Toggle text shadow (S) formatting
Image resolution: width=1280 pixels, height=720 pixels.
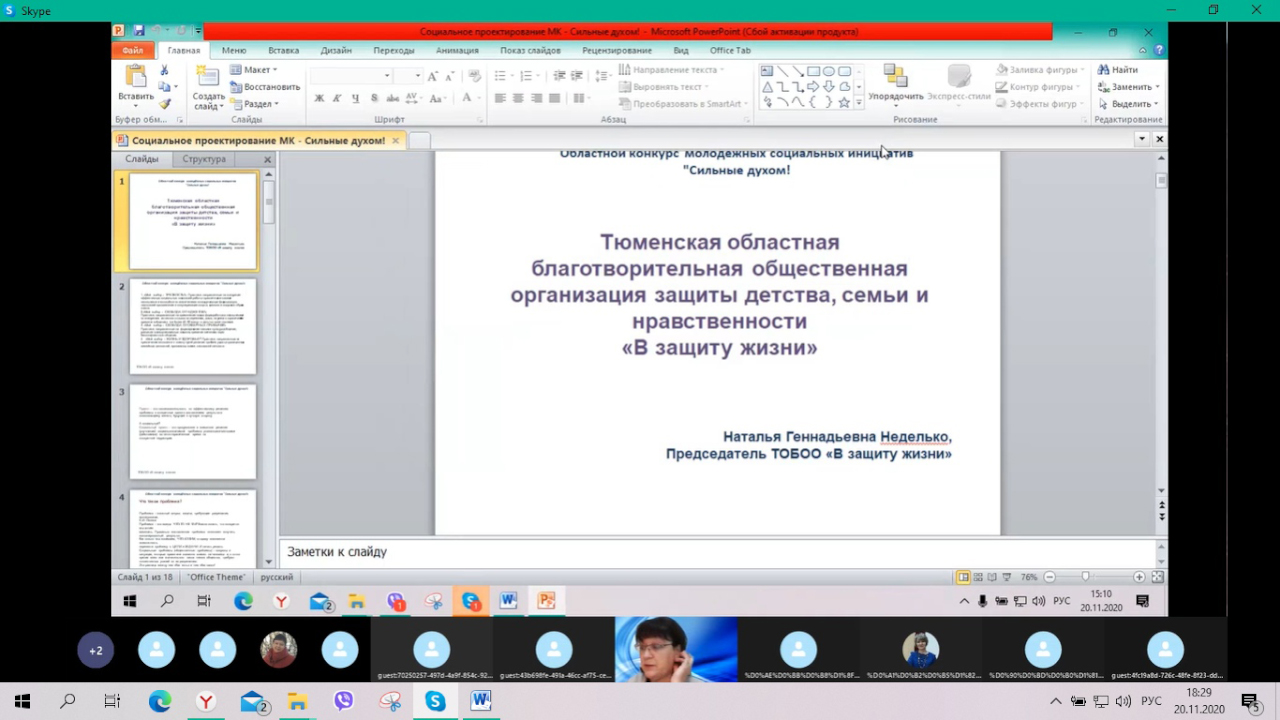point(374,98)
